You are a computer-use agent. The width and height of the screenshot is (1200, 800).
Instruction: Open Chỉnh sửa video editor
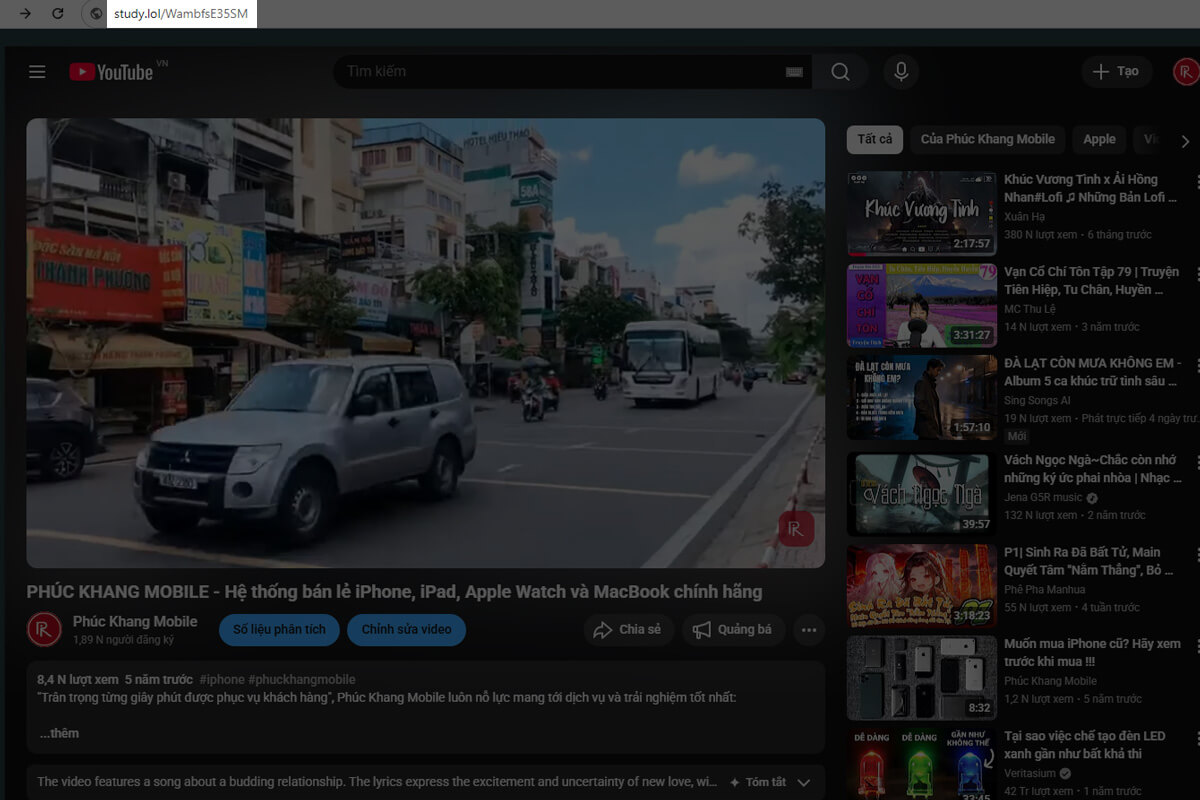(407, 630)
